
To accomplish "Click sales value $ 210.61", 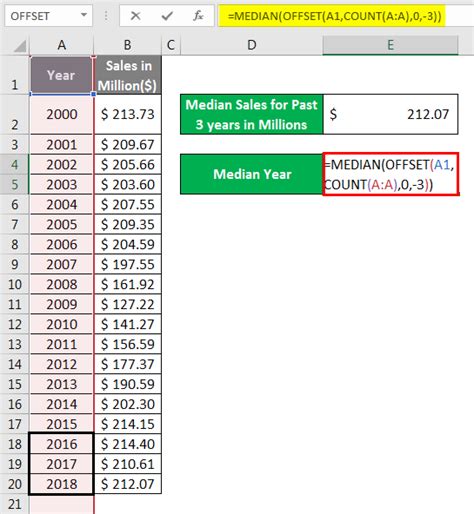I will pos(128,464).
